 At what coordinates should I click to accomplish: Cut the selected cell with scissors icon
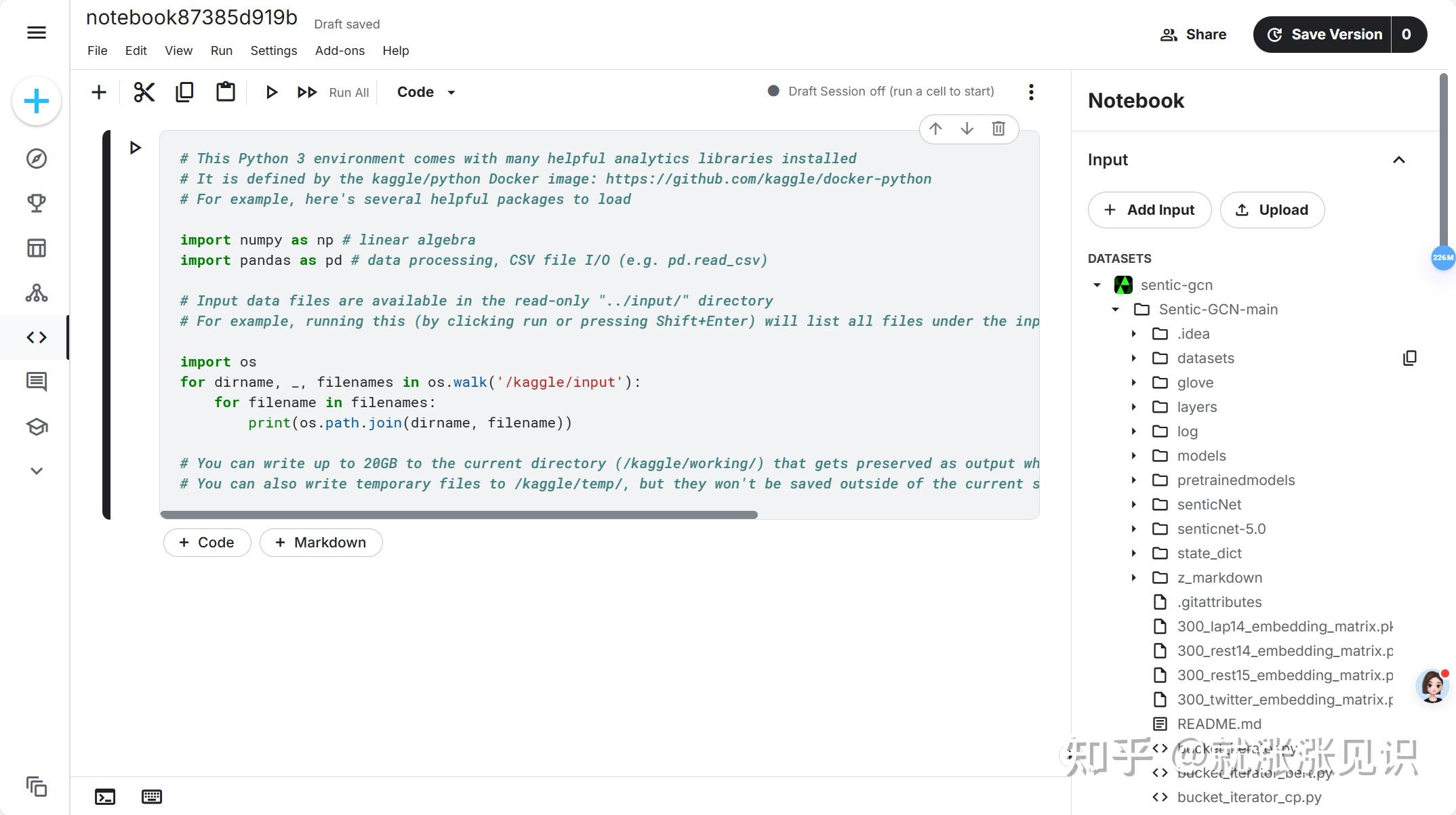pyautogui.click(x=144, y=92)
